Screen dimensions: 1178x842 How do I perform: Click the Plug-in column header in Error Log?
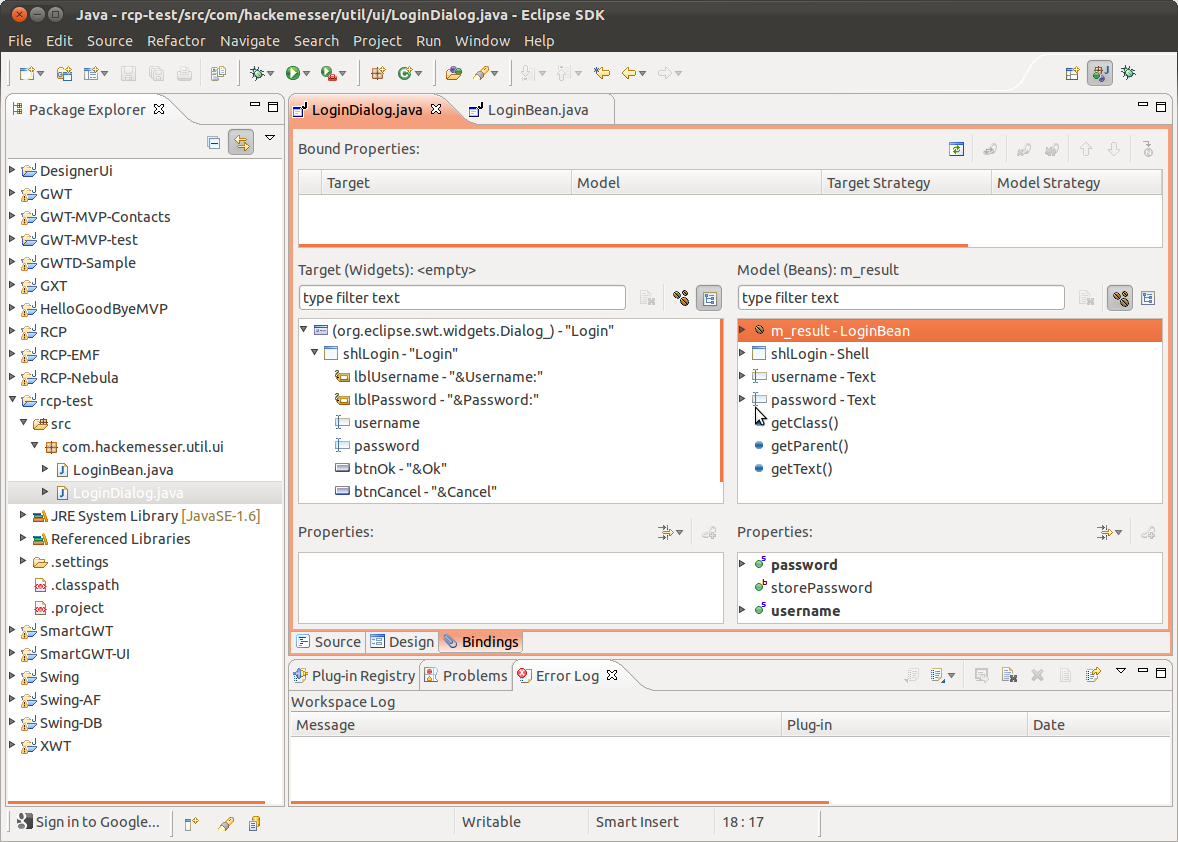[x=905, y=725]
